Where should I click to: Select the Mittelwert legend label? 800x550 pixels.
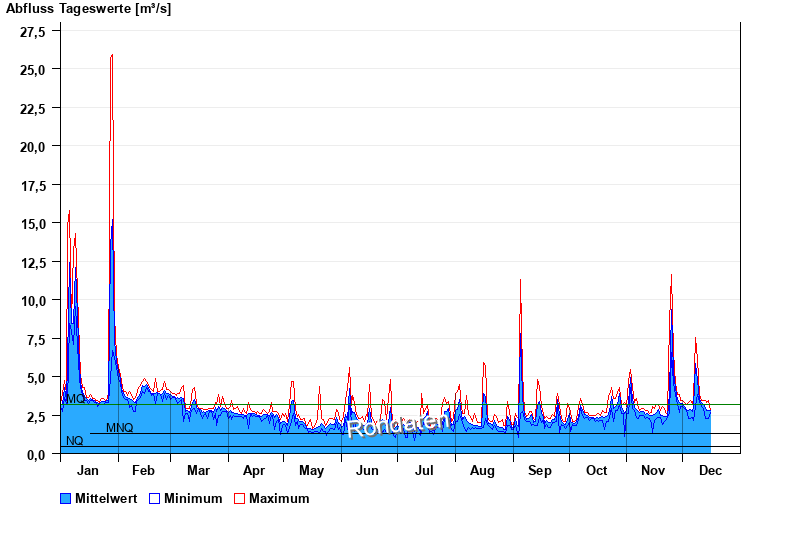tap(106, 498)
